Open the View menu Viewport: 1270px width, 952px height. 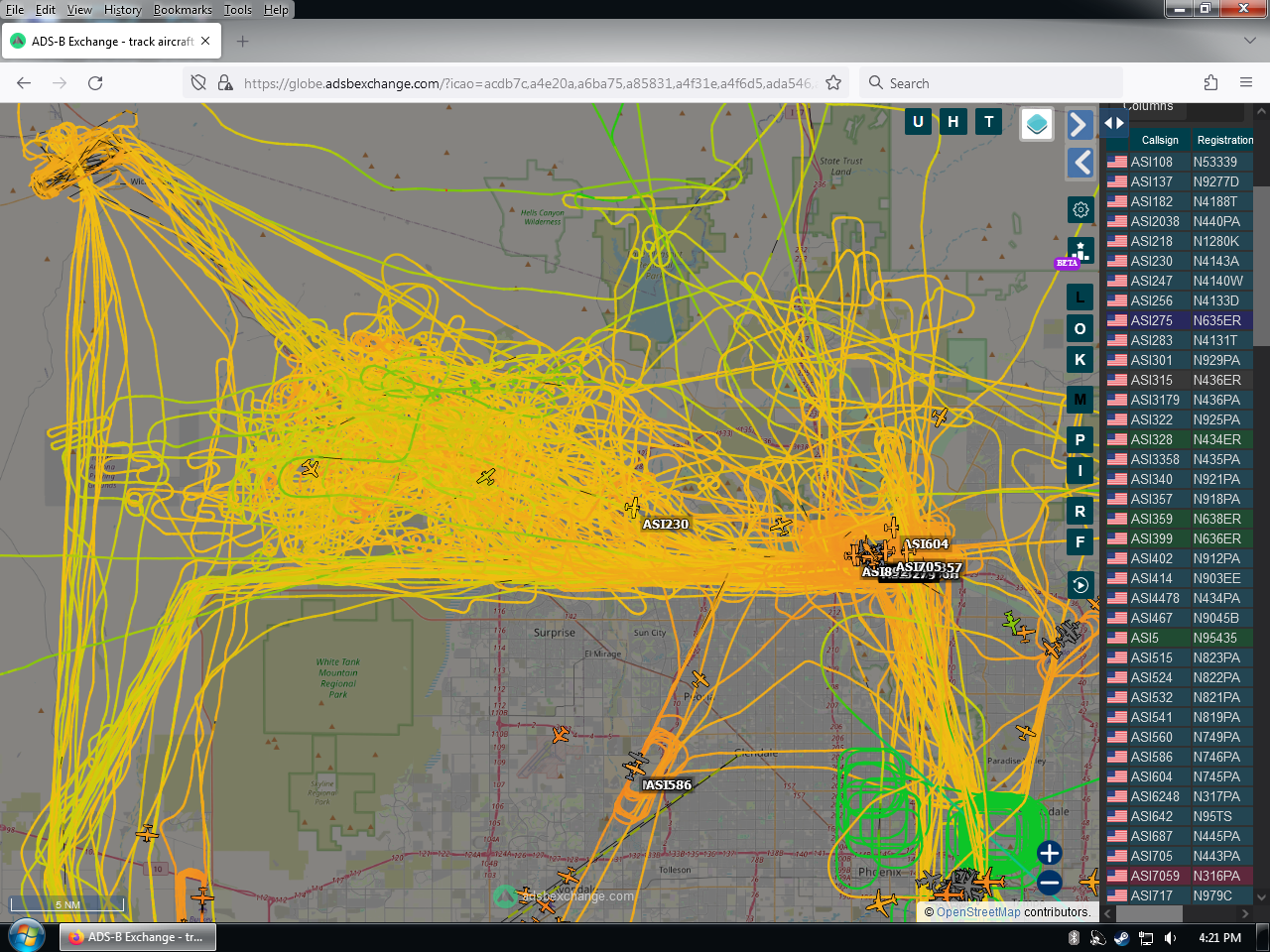[79, 10]
